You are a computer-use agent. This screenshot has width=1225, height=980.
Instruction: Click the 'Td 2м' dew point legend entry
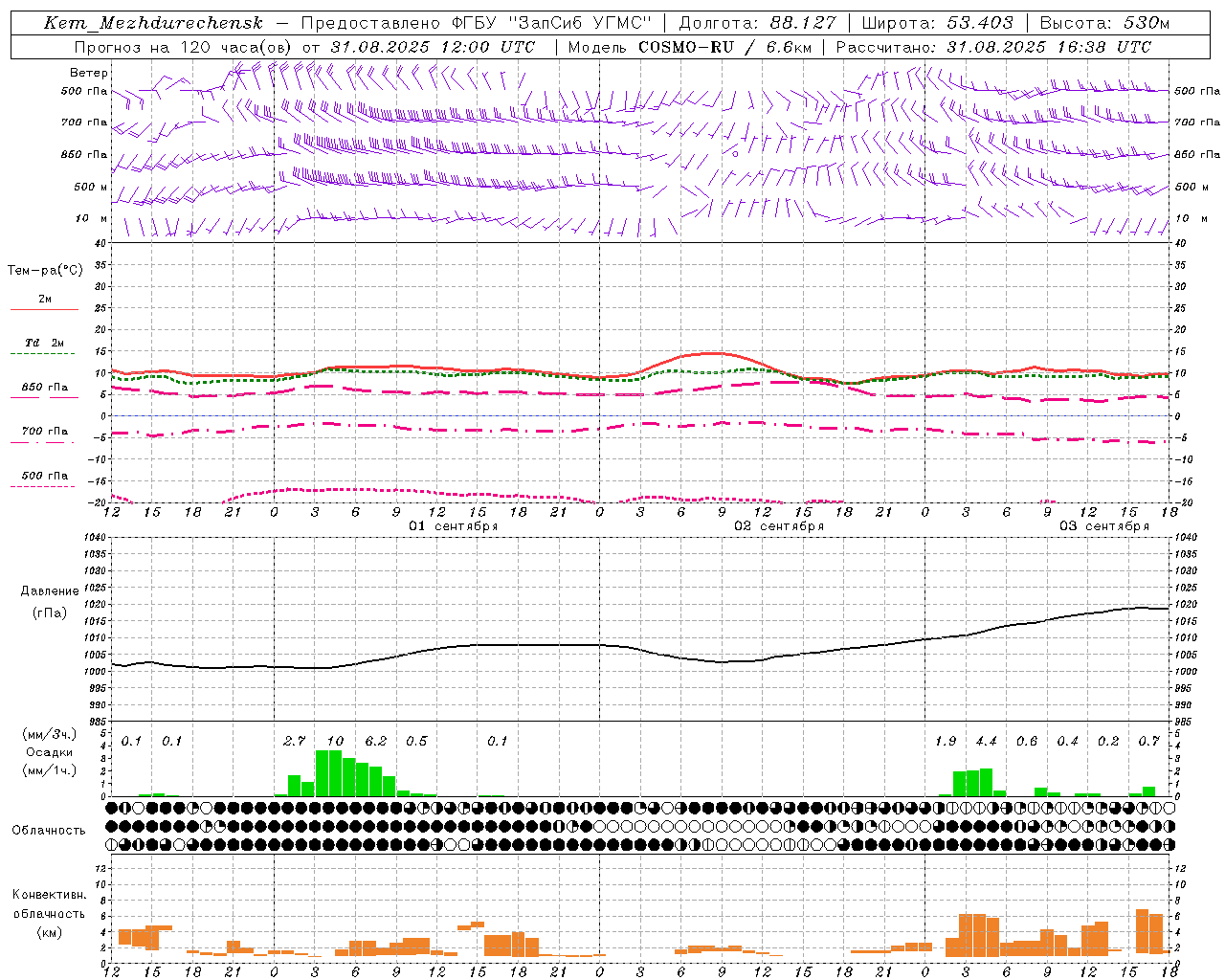click(x=44, y=343)
